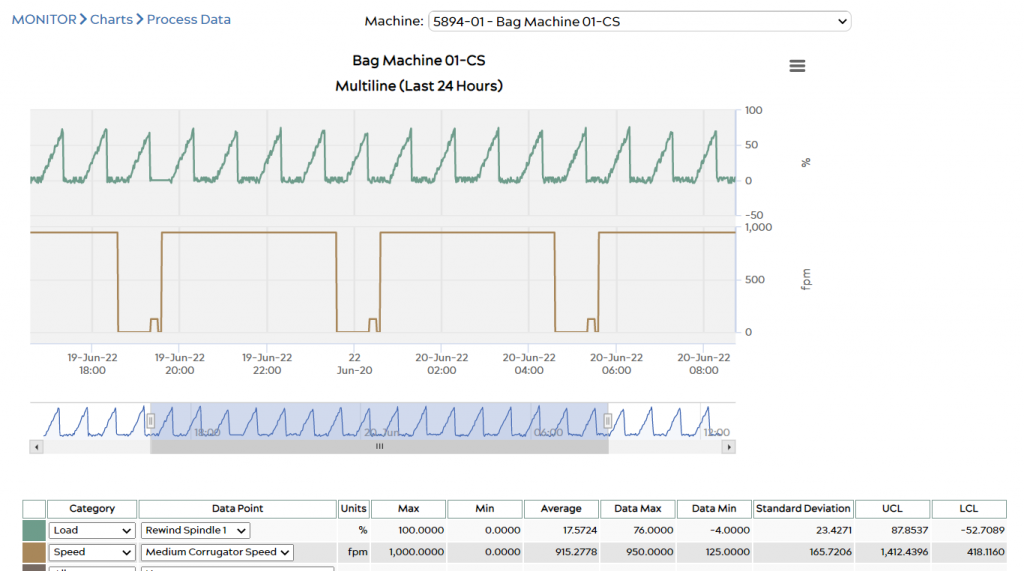This screenshot has height=571, width=1024.
Task: Click the green Load color swatch
Action: [x=34, y=530]
